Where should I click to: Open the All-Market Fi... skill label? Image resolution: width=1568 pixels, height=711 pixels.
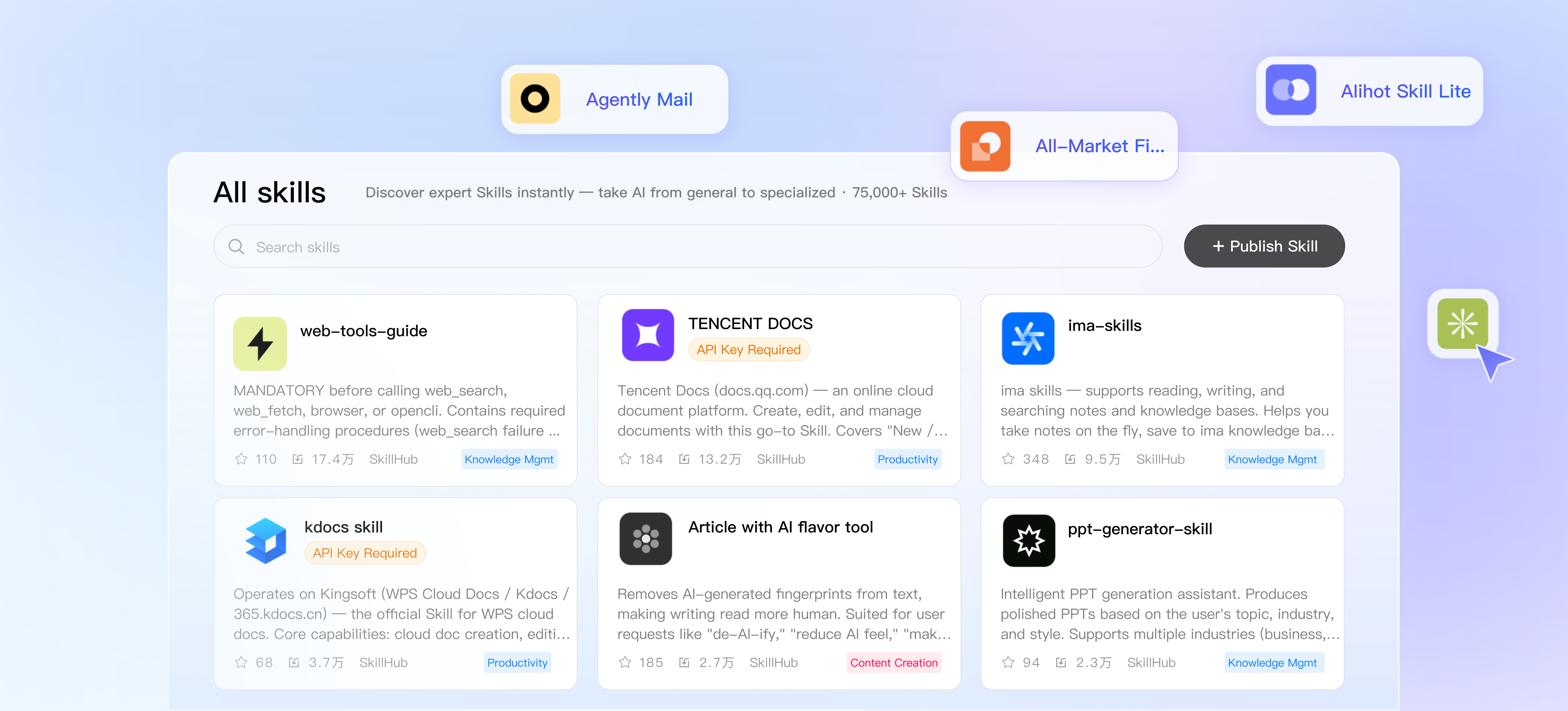[x=1100, y=146]
